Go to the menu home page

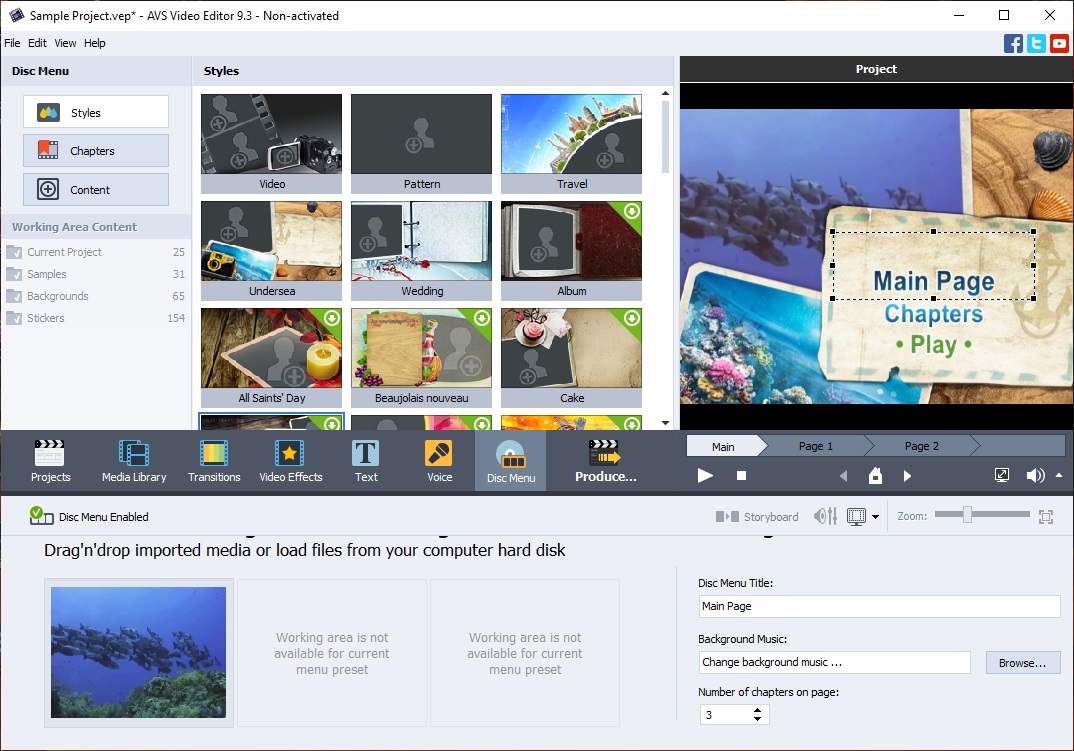click(875, 476)
